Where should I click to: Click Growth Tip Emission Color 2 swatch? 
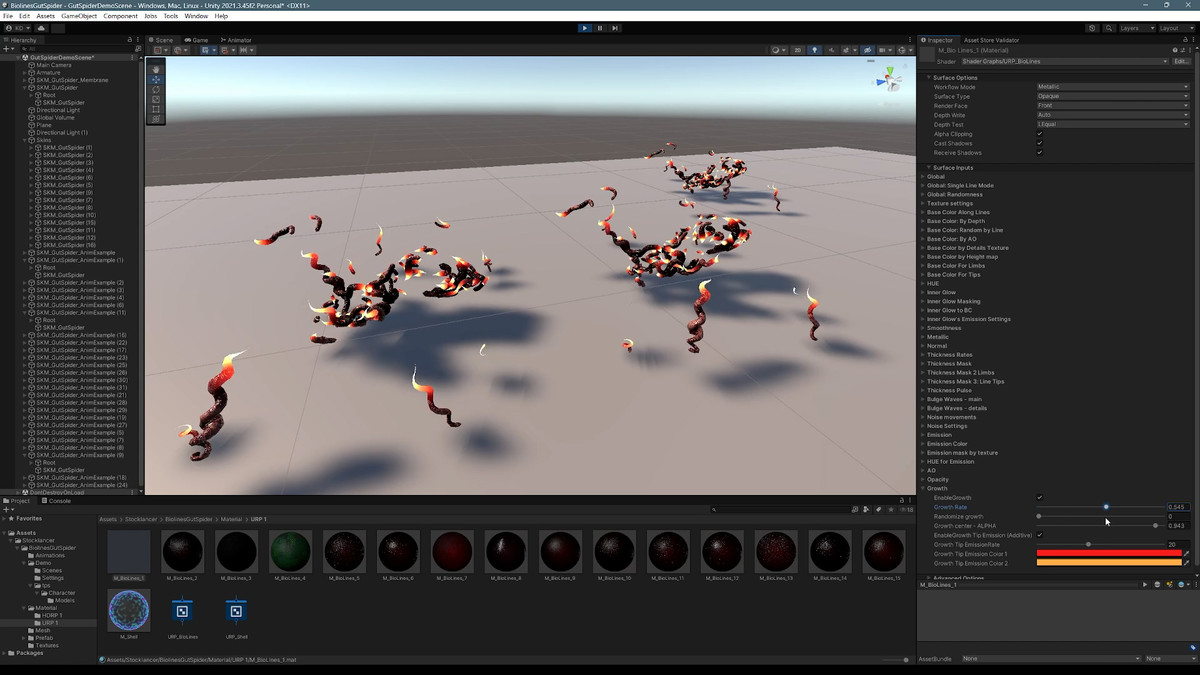1108,563
